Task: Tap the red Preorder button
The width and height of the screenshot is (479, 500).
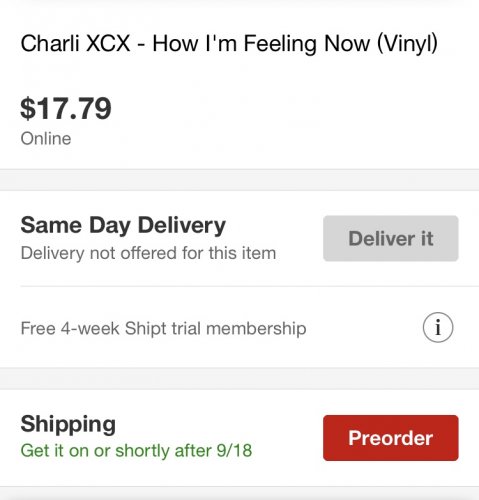Action: (x=391, y=438)
